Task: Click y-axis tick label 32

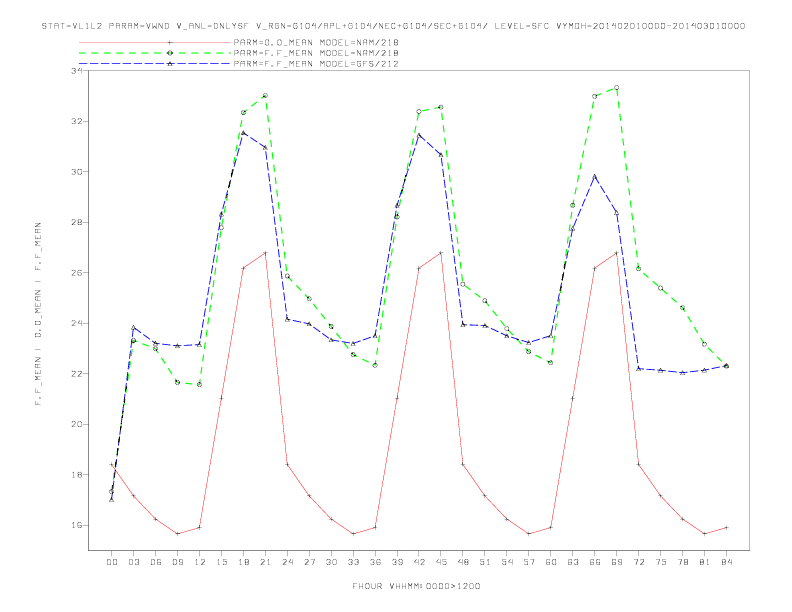Action: point(77,121)
